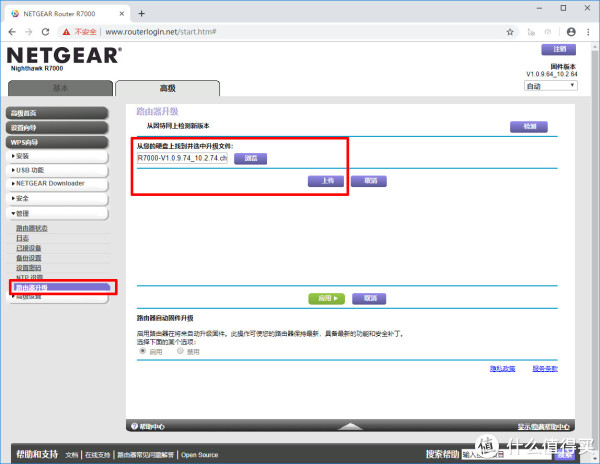
Task: Expand the USB 功能 sidebar section
Action: 57,170
